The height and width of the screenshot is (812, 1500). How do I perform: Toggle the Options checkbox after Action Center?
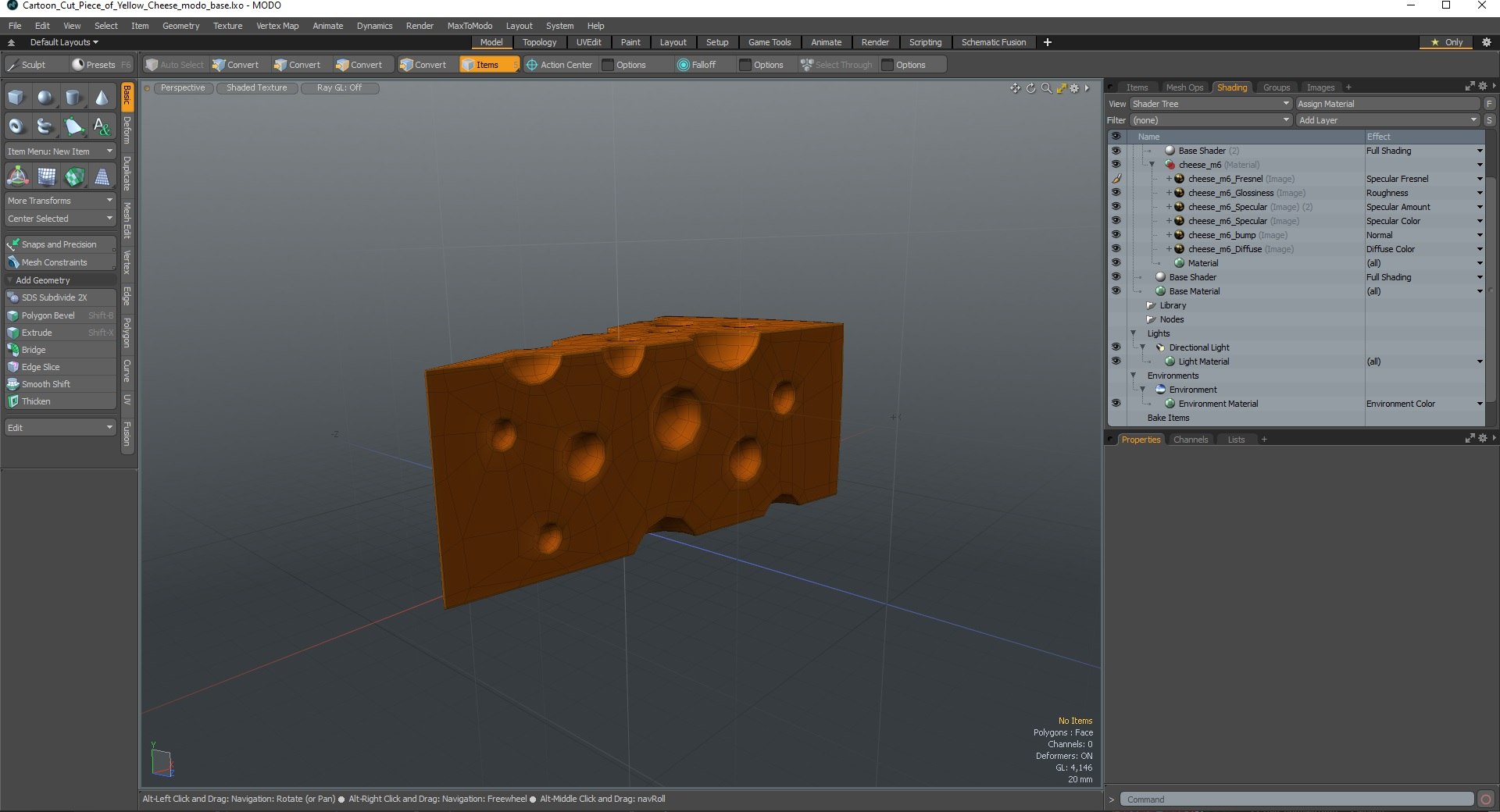click(608, 65)
